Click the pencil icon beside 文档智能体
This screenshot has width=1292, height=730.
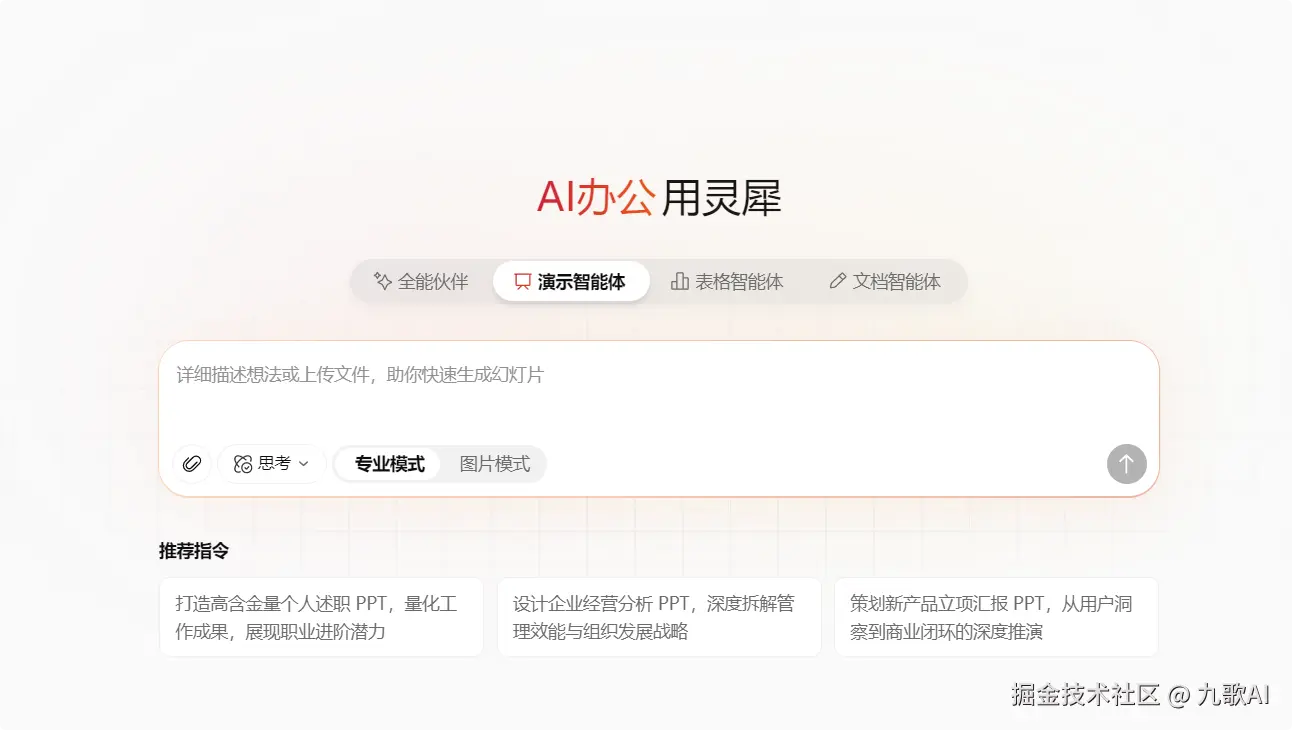(838, 281)
